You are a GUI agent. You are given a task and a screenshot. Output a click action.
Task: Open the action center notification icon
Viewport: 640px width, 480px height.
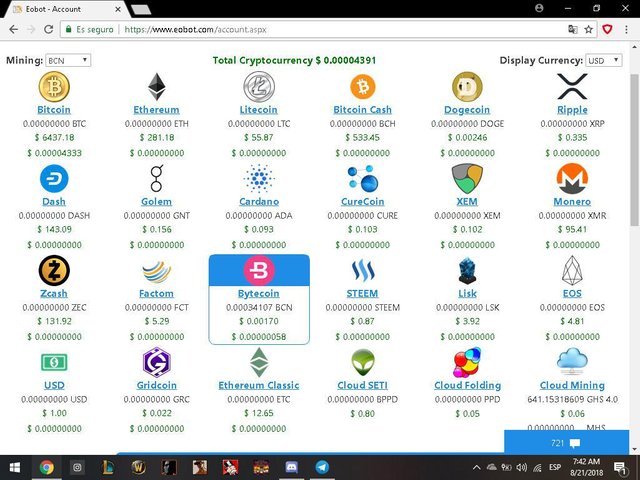point(620,468)
